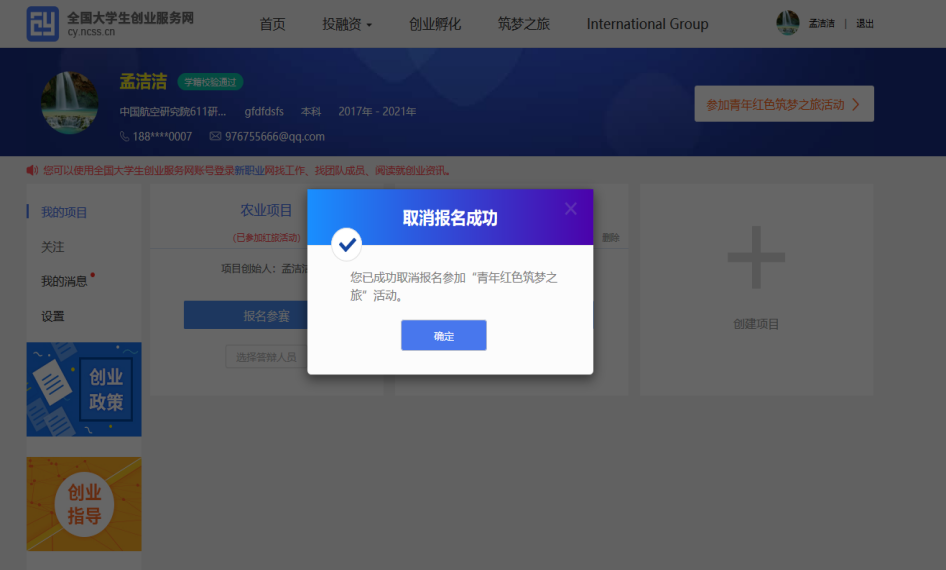Click the site logo icon in the header
The height and width of the screenshot is (570, 946).
click(42, 24)
